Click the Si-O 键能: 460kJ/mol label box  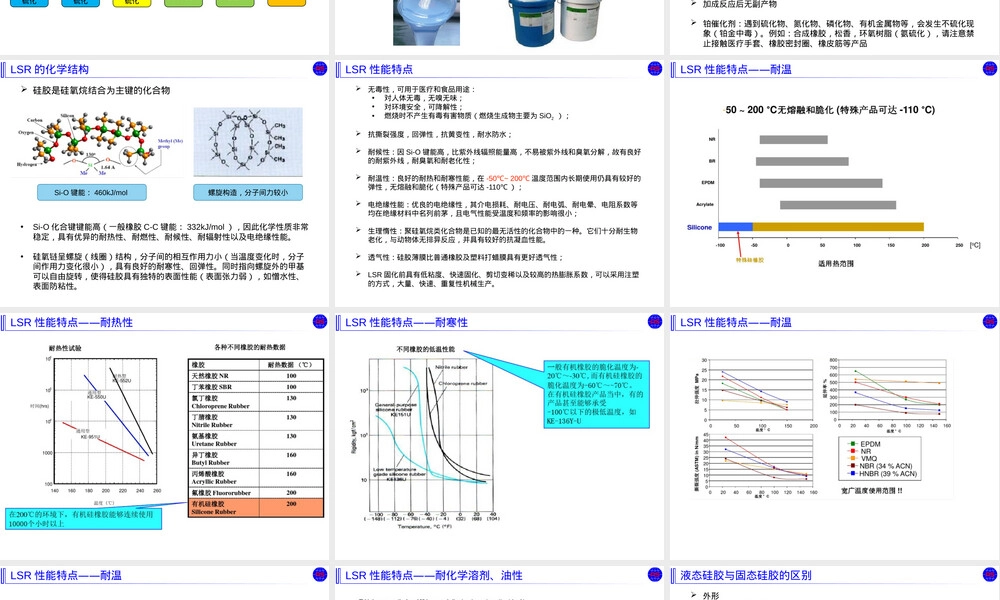pyautogui.click(x=91, y=193)
